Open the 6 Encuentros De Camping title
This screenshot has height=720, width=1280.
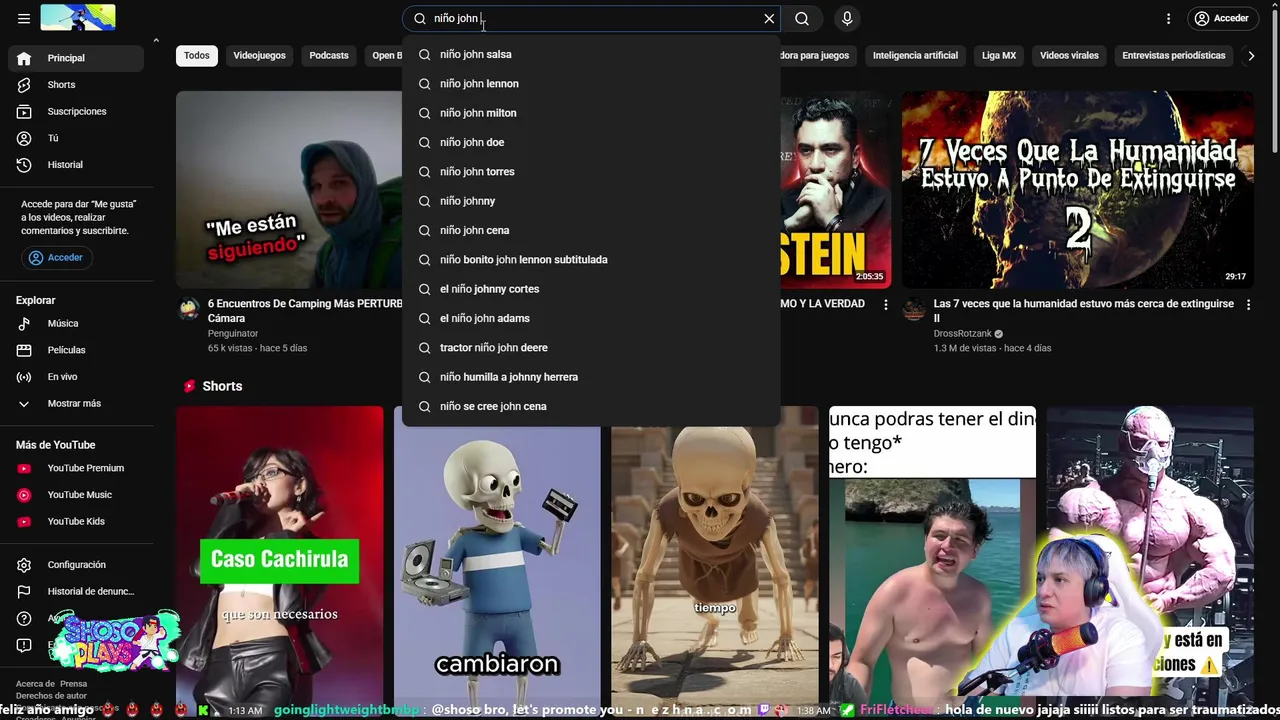[x=305, y=311]
